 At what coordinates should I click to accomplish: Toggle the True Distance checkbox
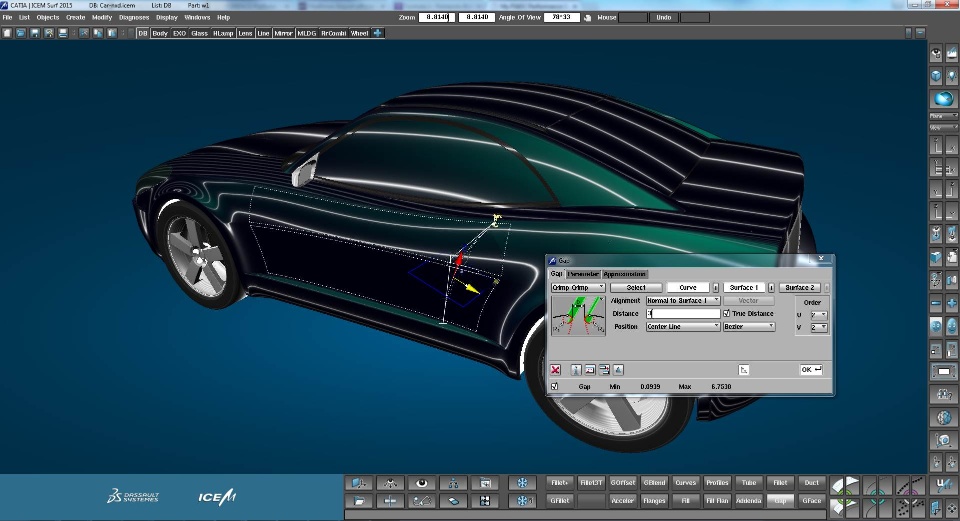point(727,313)
